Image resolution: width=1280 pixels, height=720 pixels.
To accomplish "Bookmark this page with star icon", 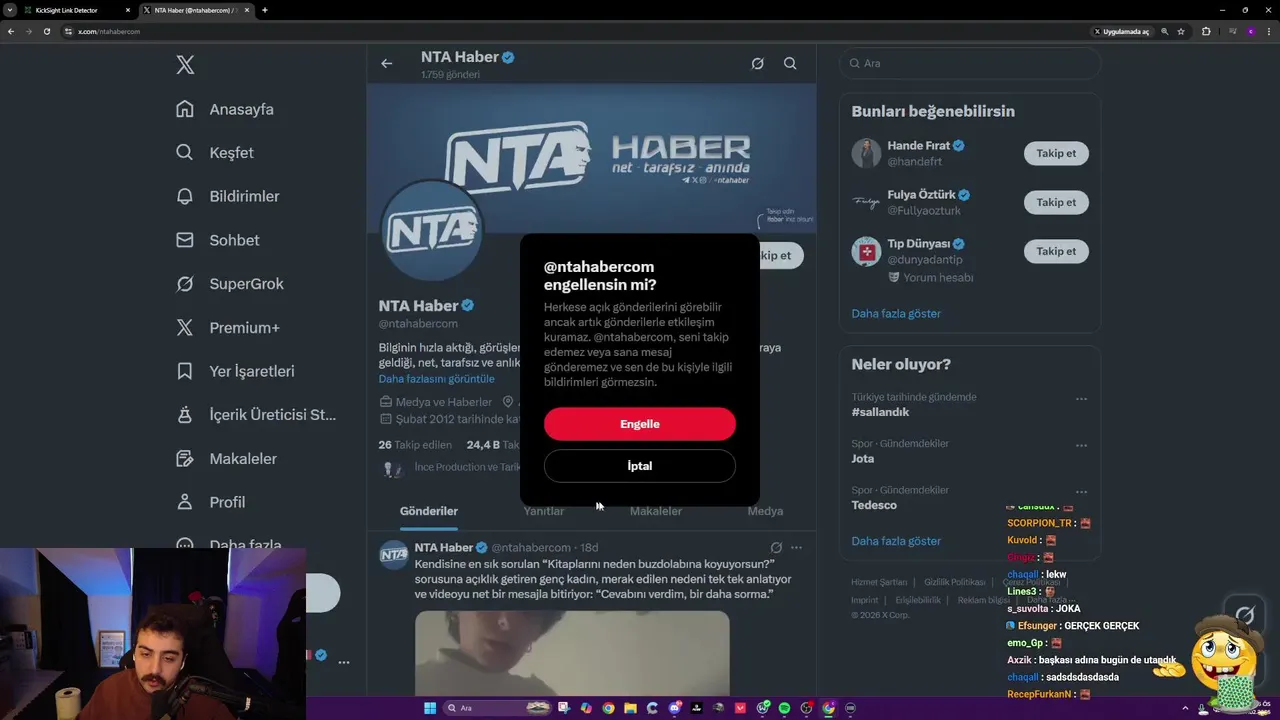I will [1181, 31].
